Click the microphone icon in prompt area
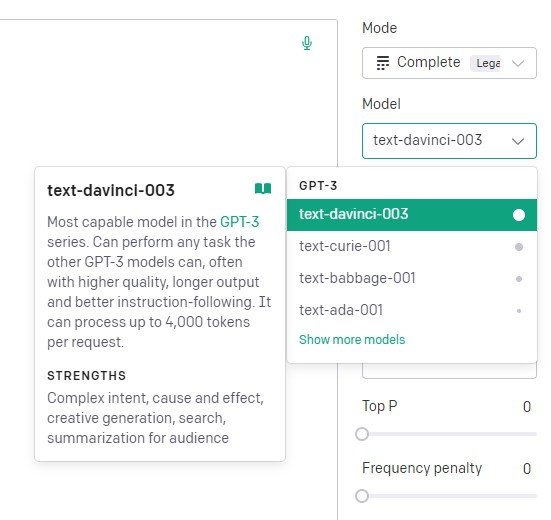This screenshot has height=520, width=551. tap(307, 43)
